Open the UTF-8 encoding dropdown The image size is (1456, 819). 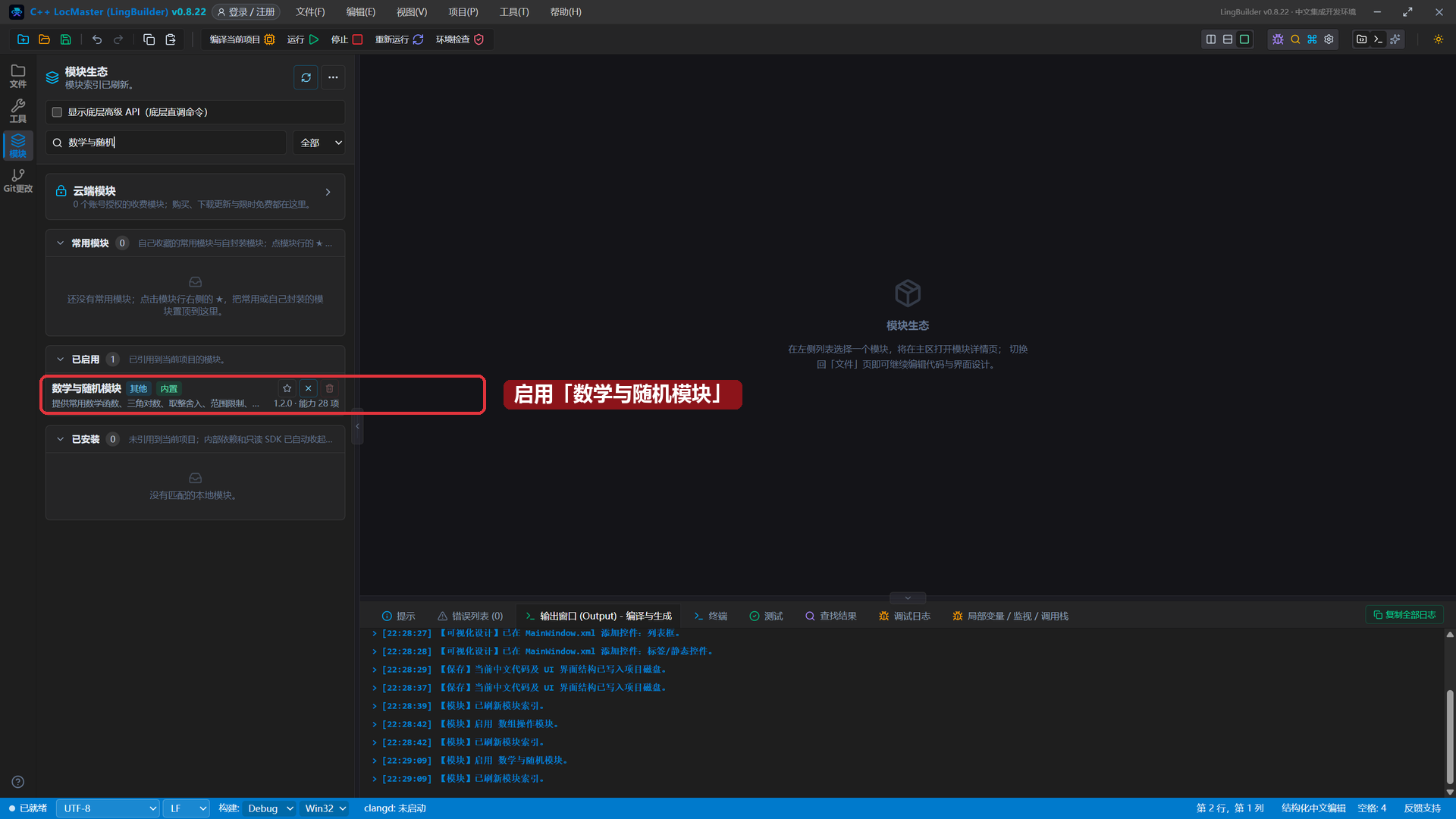tap(108, 808)
